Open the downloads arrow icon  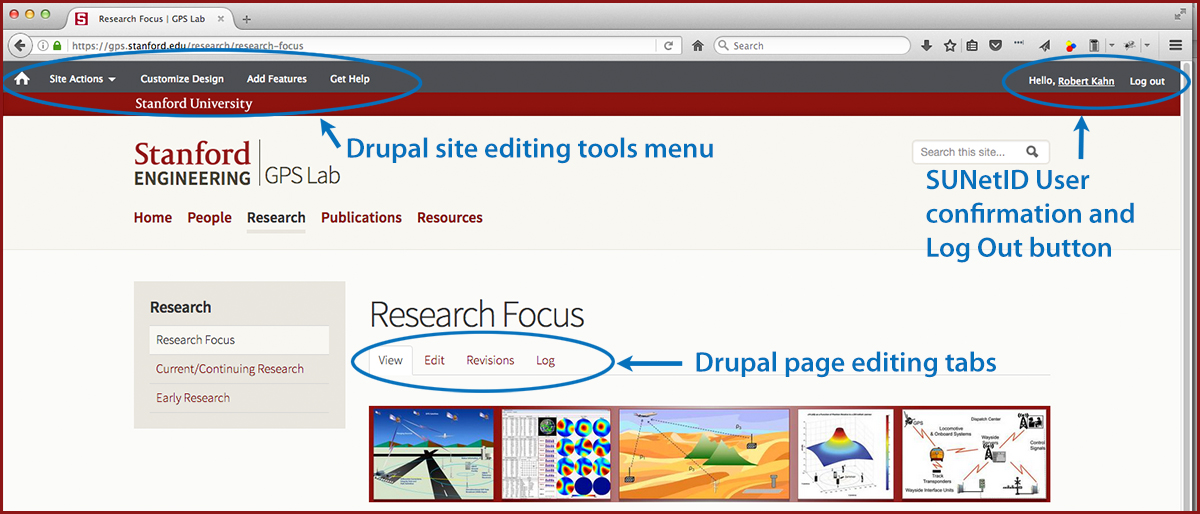click(x=927, y=45)
